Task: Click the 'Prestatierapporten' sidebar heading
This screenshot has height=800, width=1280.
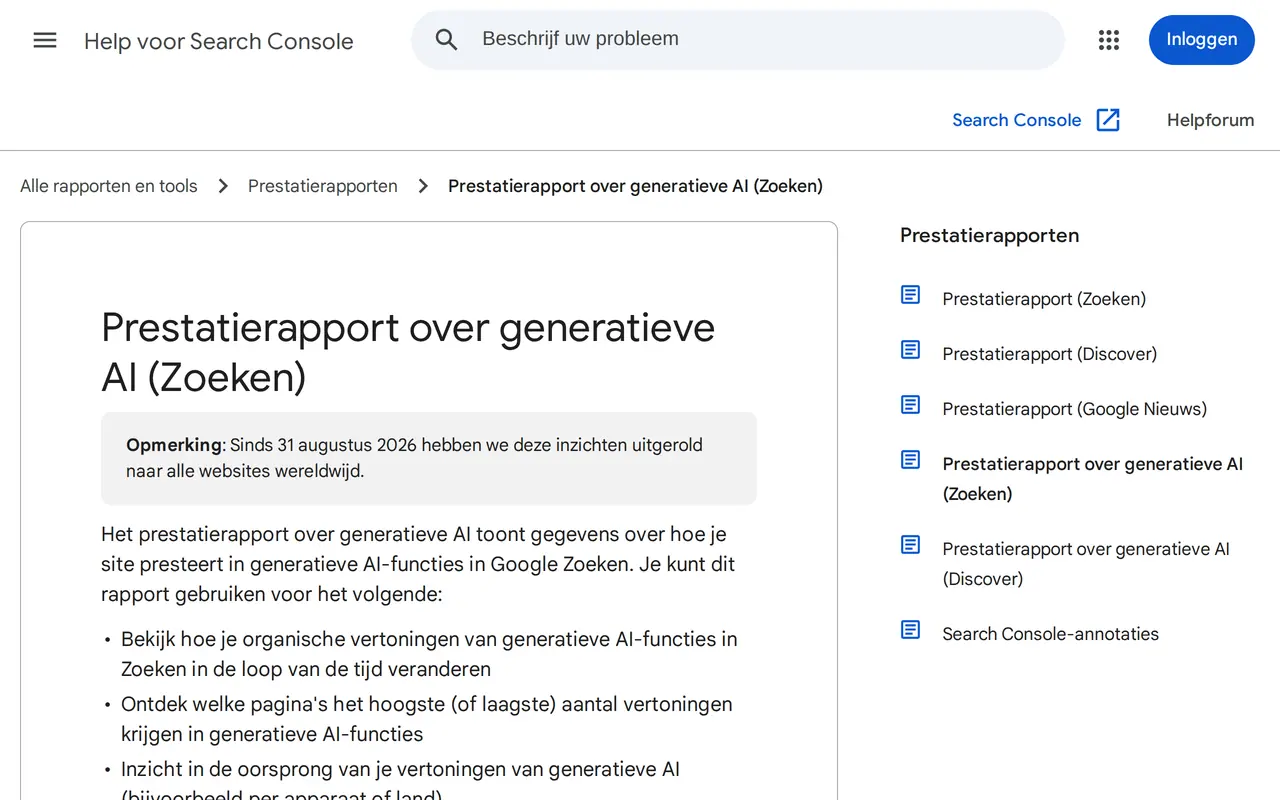Action: click(989, 236)
